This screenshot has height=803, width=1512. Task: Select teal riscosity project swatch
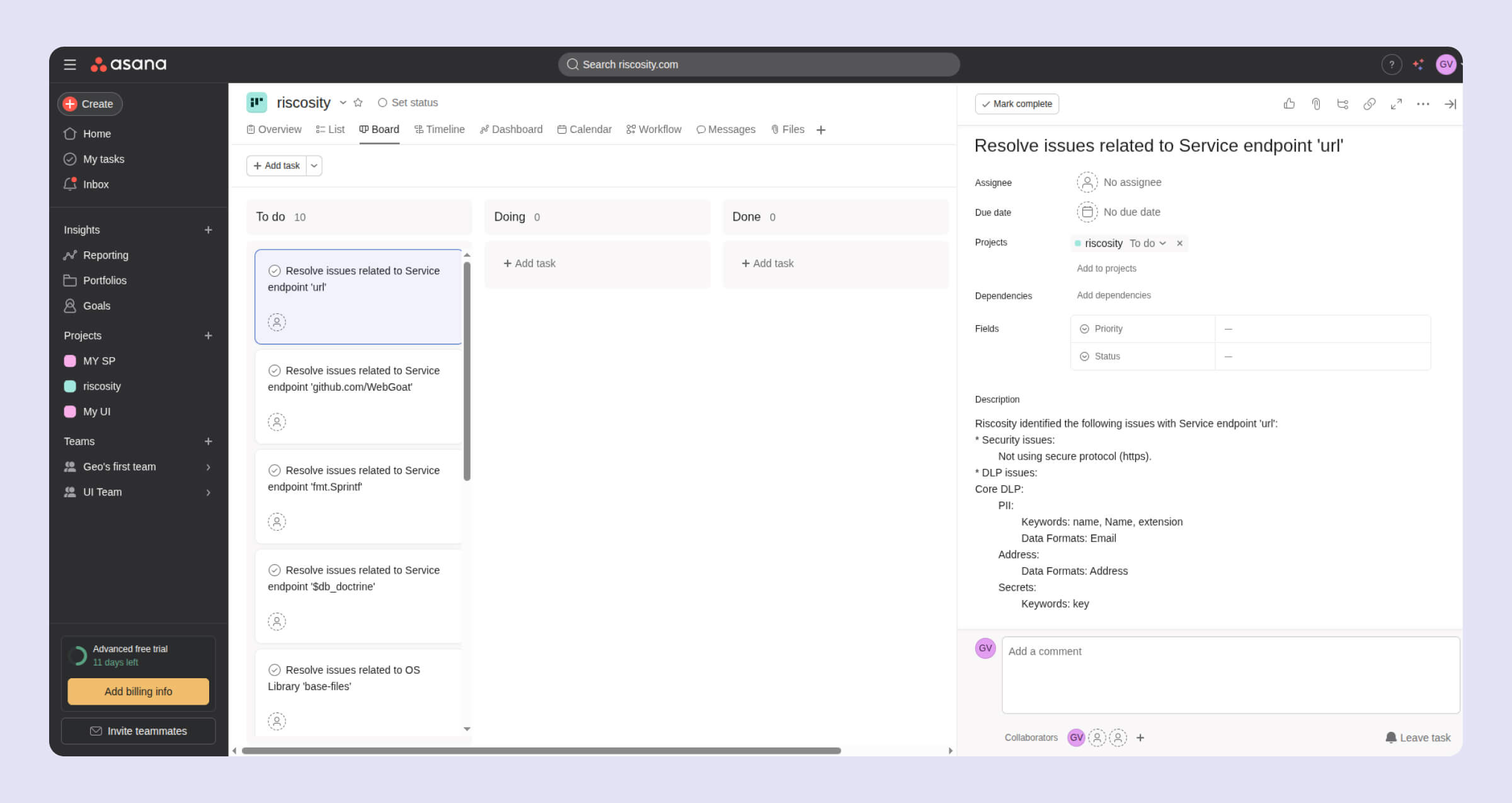point(70,386)
